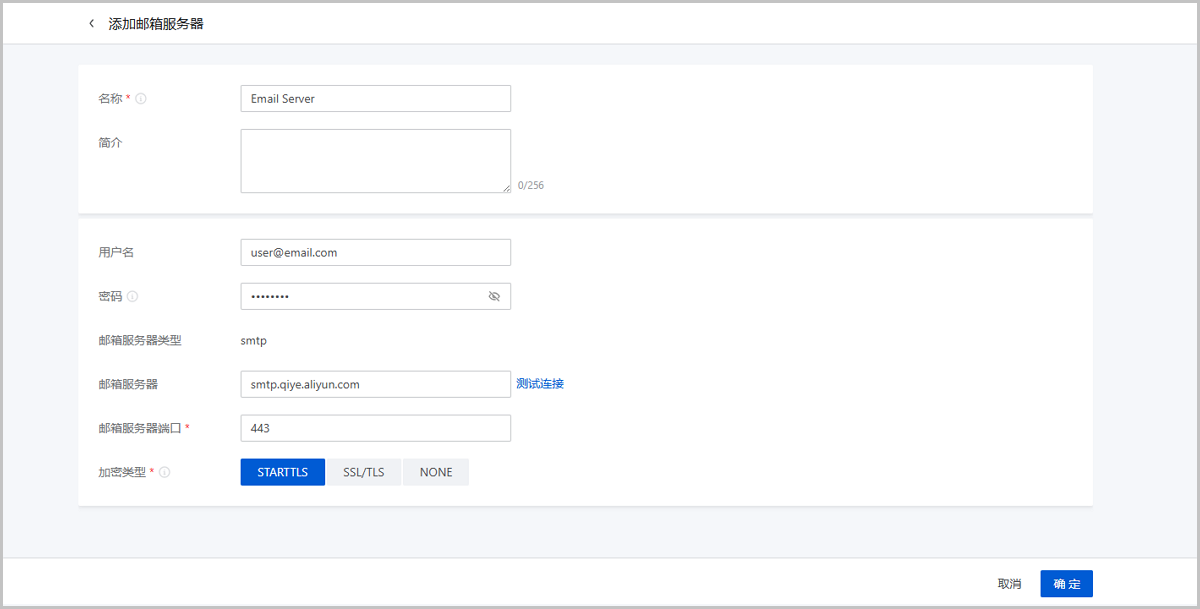Click into the 简介 description textarea
This screenshot has height=609, width=1200.
tap(375, 160)
